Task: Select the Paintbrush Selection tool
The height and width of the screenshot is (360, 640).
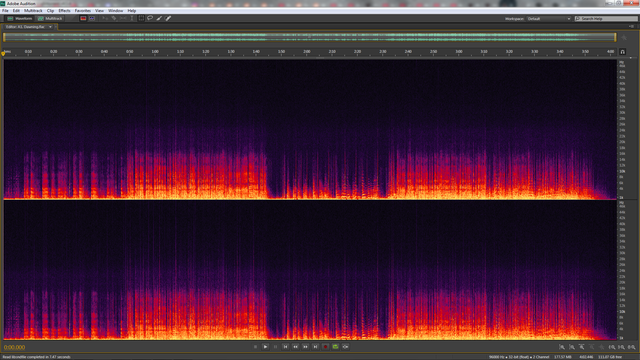Action: coord(159,18)
